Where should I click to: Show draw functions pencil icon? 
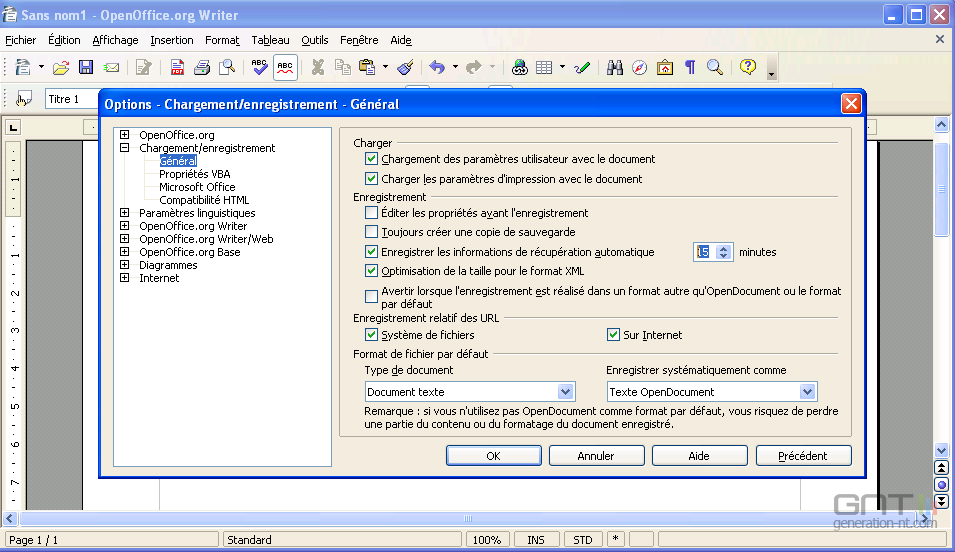point(582,67)
